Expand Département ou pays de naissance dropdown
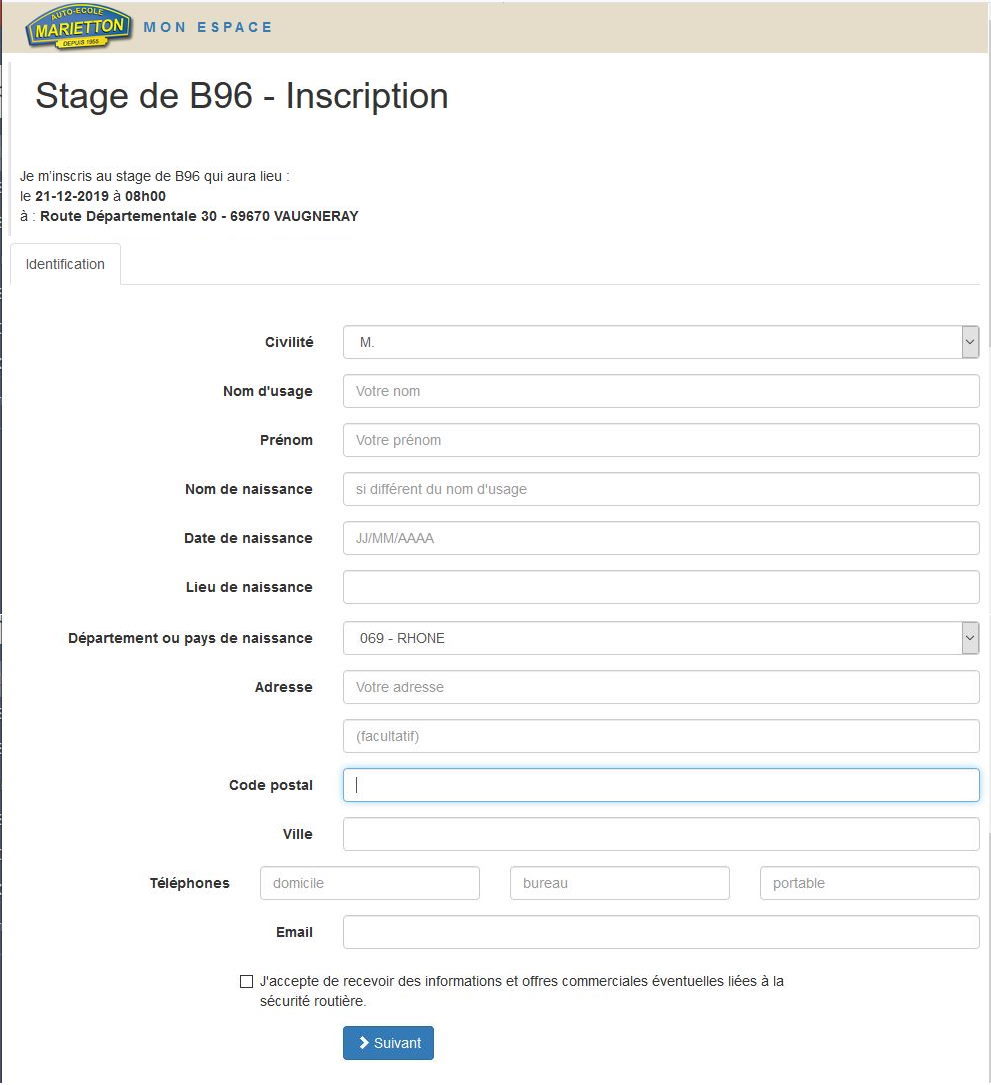Screen dimensions: 991x1085 pos(660,638)
